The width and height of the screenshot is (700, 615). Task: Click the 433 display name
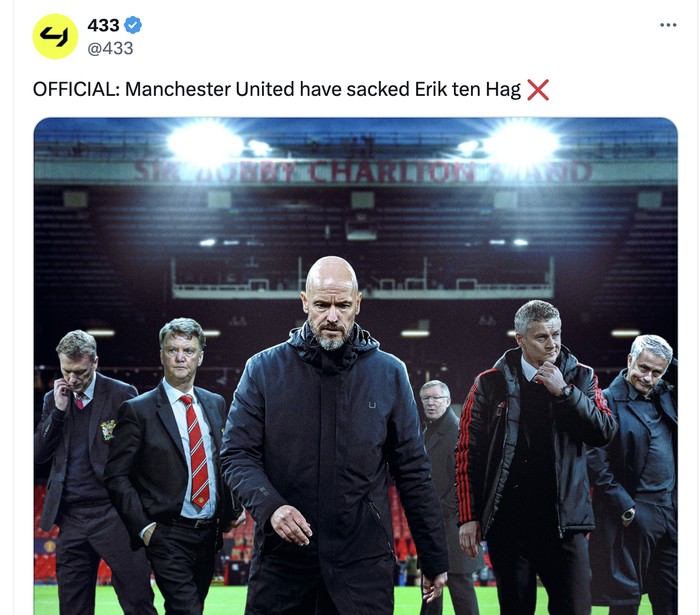[104, 25]
